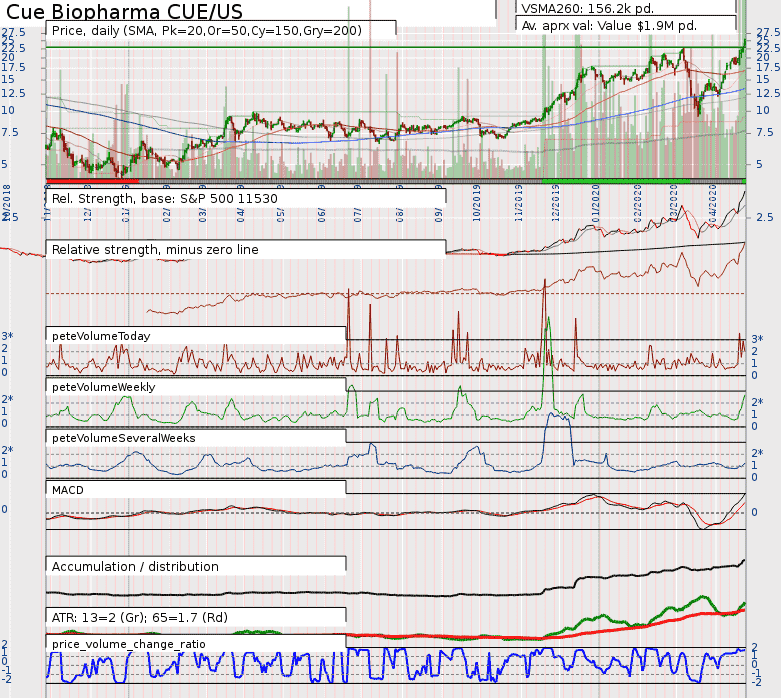Screen dimensions: 781x698
Task: Select the 'MACD' panel label
Action: [x=68, y=490]
